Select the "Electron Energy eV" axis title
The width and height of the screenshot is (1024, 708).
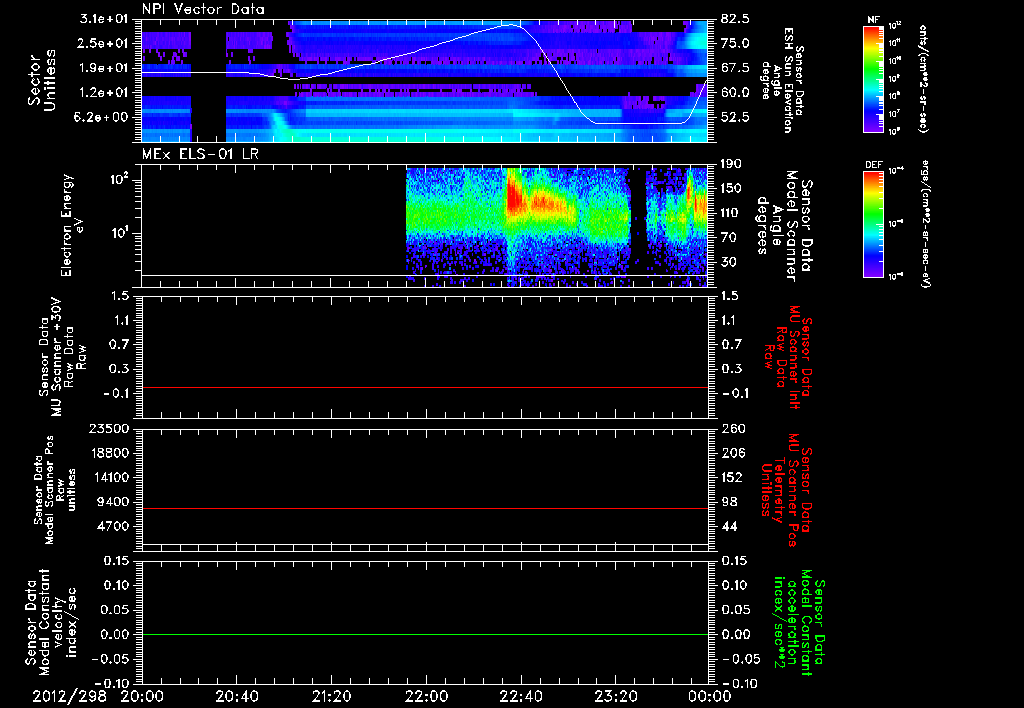click(71, 225)
